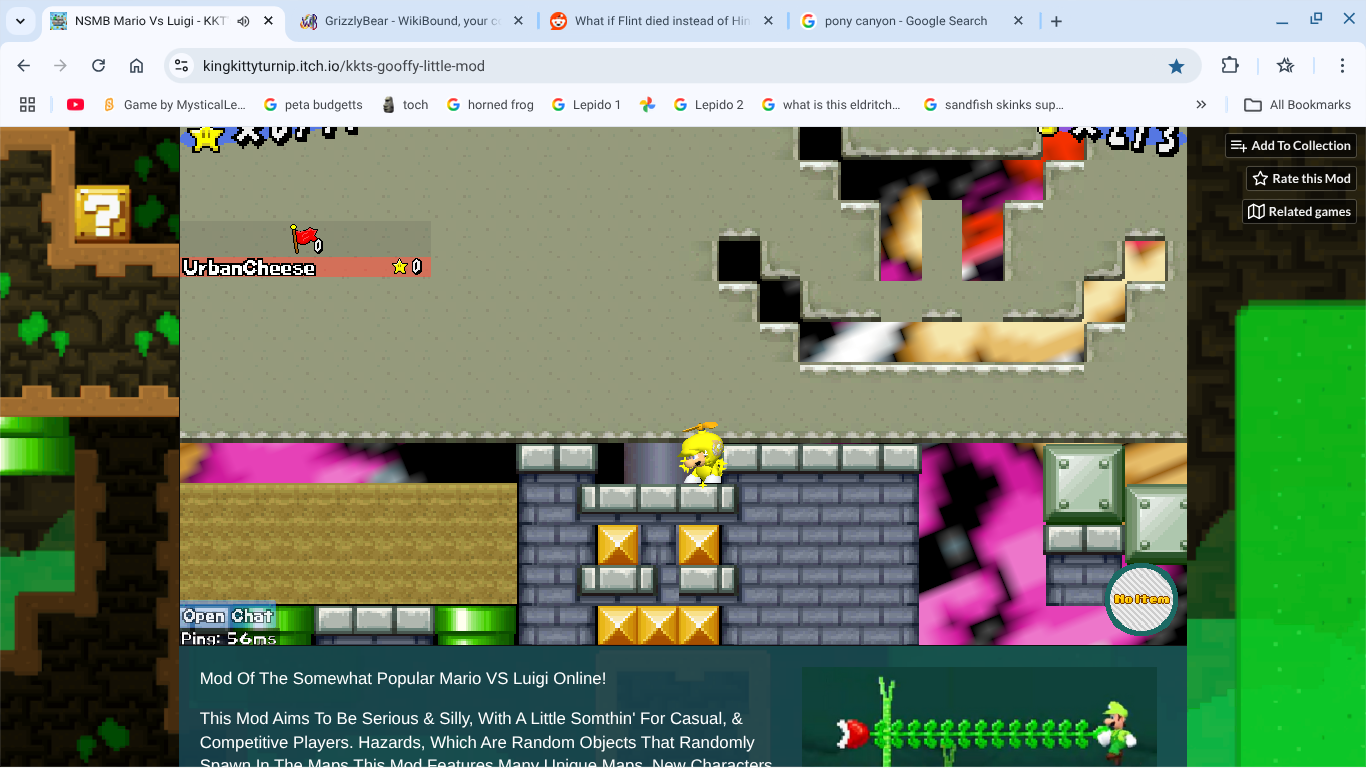Go to the browser home page

point(136,66)
